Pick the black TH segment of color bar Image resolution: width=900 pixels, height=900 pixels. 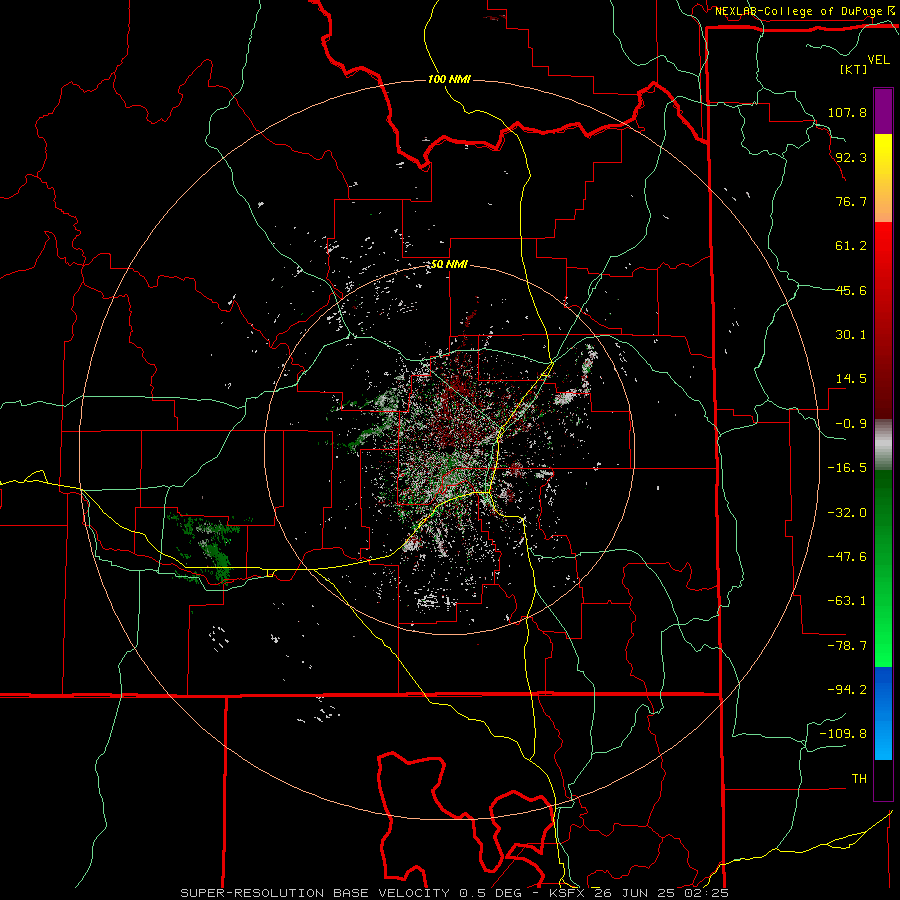pos(883,779)
